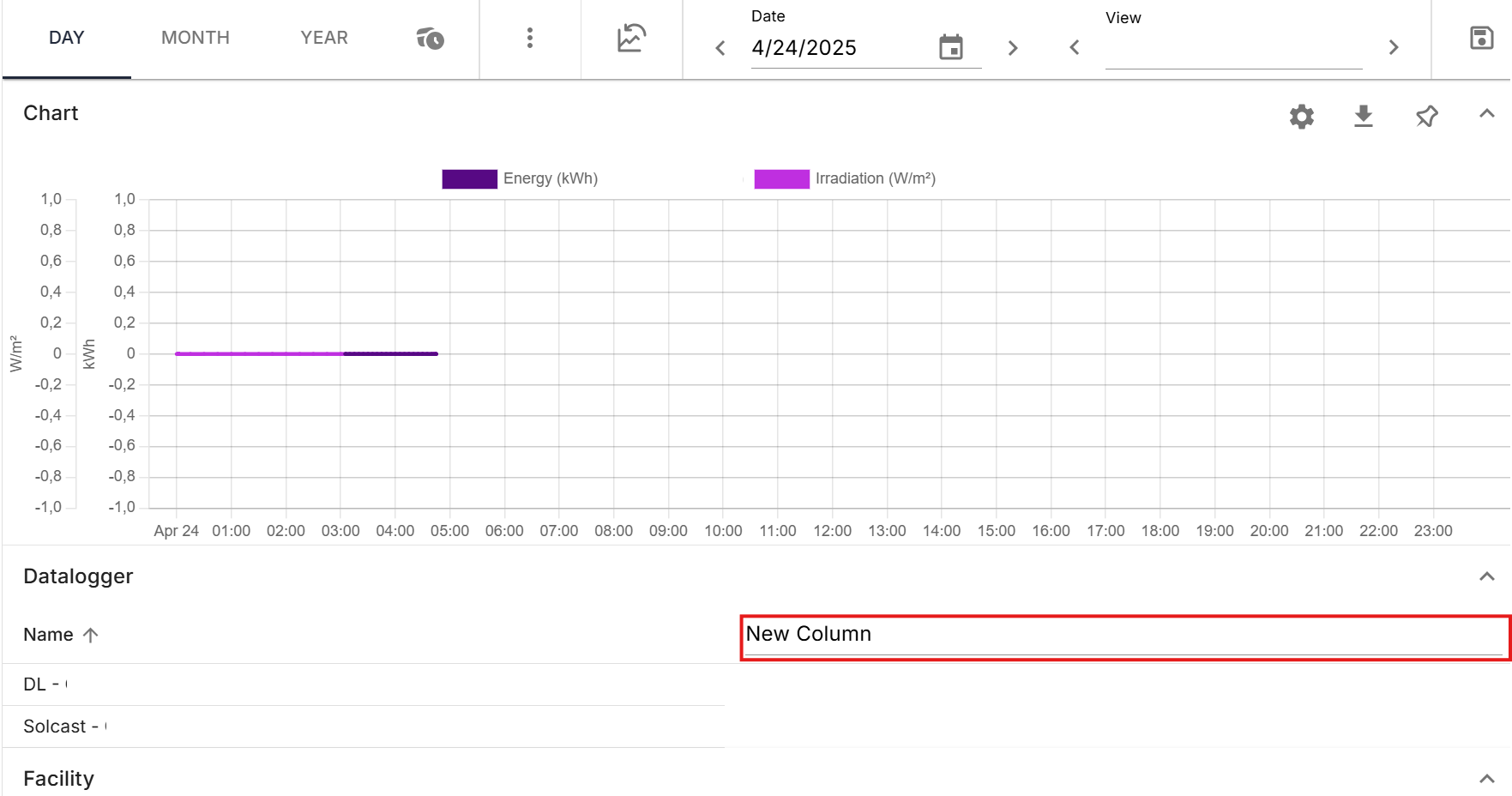Collapse the Datalogger section
The width and height of the screenshot is (1512, 796).
click(1486, 576)
